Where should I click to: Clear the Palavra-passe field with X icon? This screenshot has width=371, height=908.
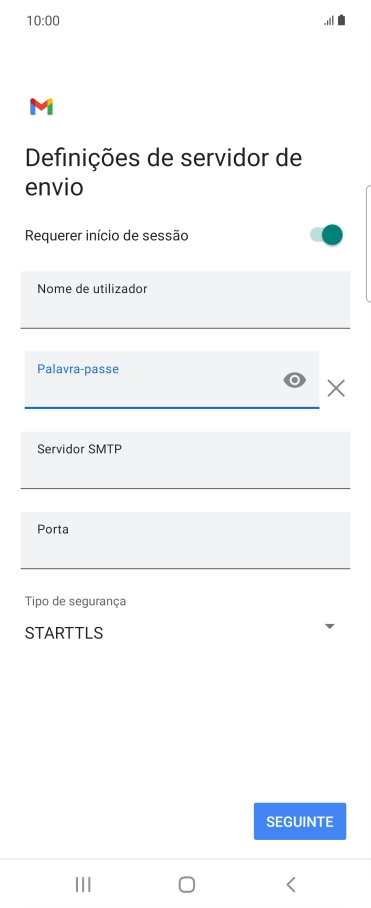(336, 388)
